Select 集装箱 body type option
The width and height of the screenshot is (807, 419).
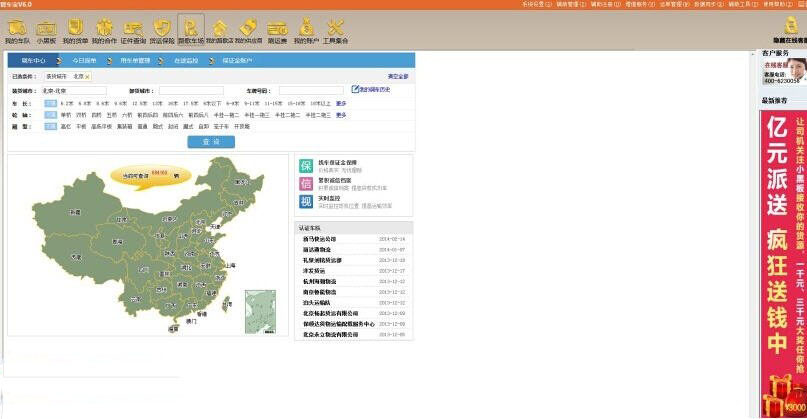click(125, 126)
